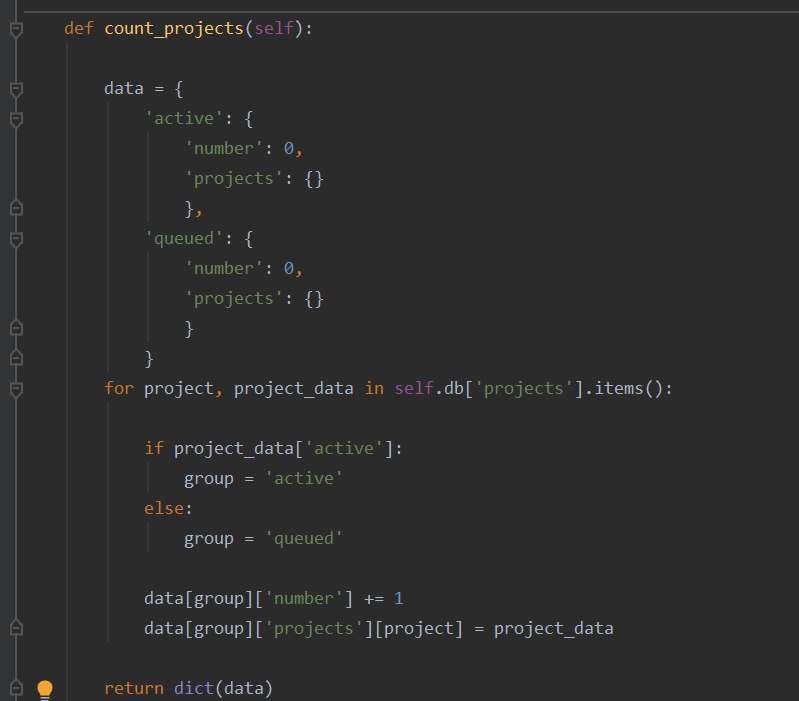
Task: Click 'projects' key inside the active block
Action: pyautogui.click(x=233, y=179)
